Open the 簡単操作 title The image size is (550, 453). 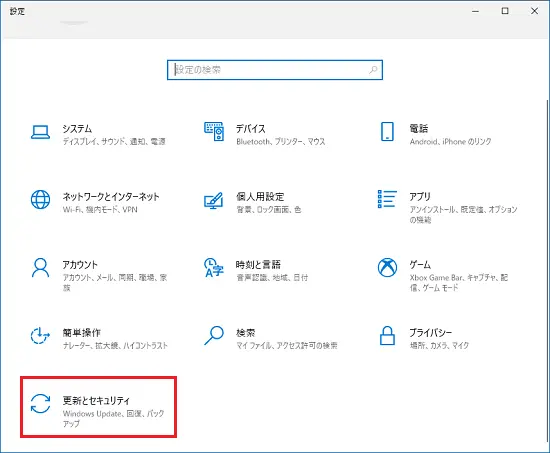click(81, 333)
